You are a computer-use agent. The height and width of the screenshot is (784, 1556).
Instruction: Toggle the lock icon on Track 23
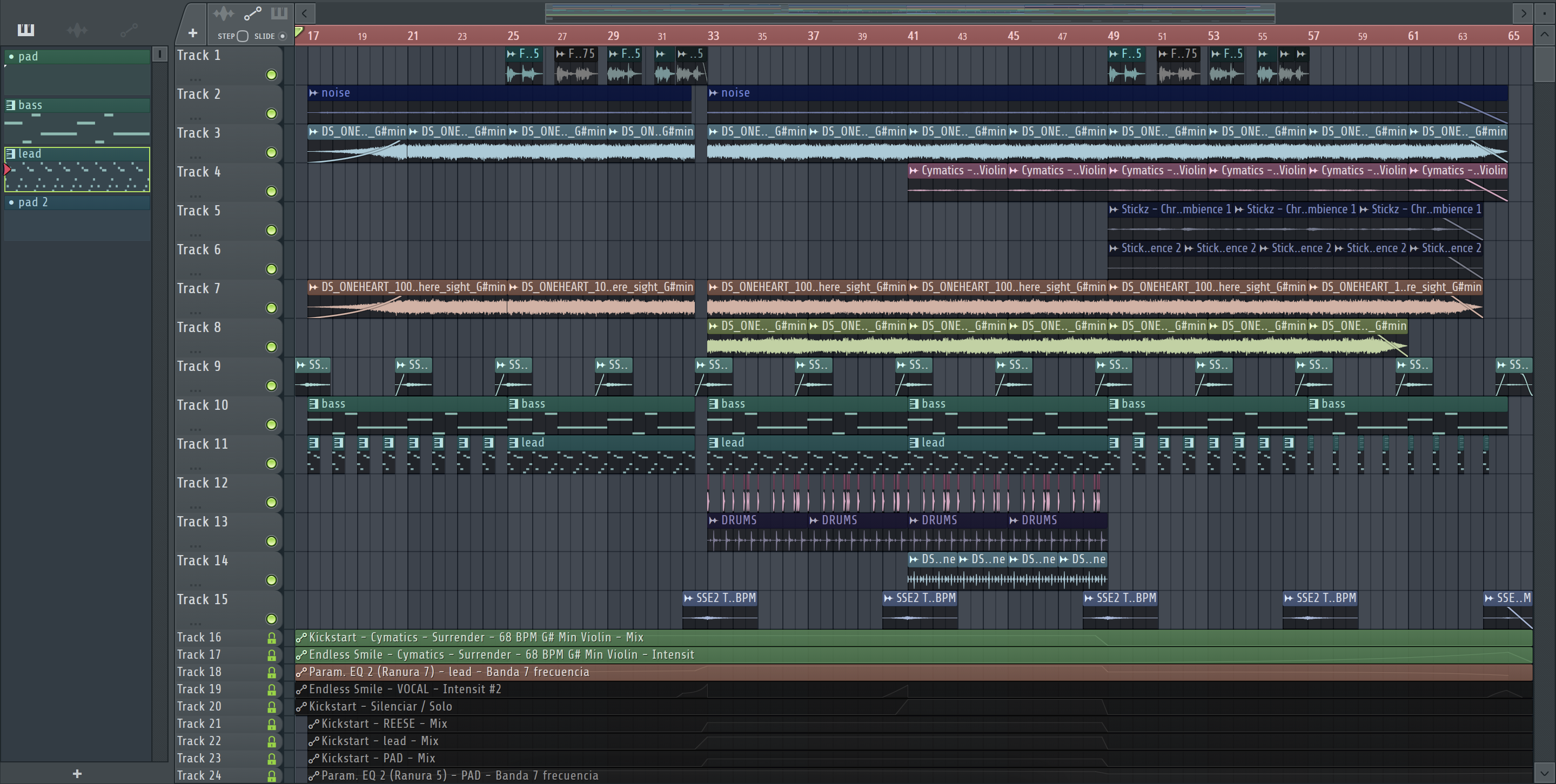272,759
